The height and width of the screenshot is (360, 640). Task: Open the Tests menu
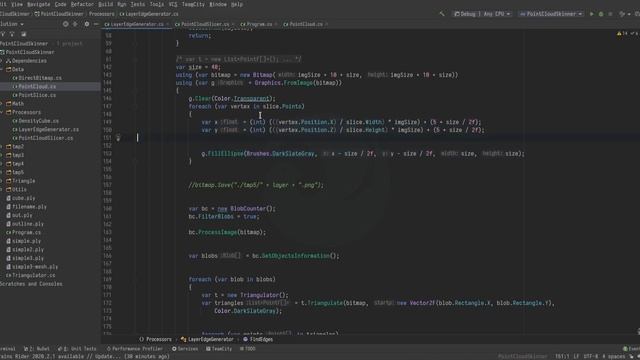(x=138, y=4)
